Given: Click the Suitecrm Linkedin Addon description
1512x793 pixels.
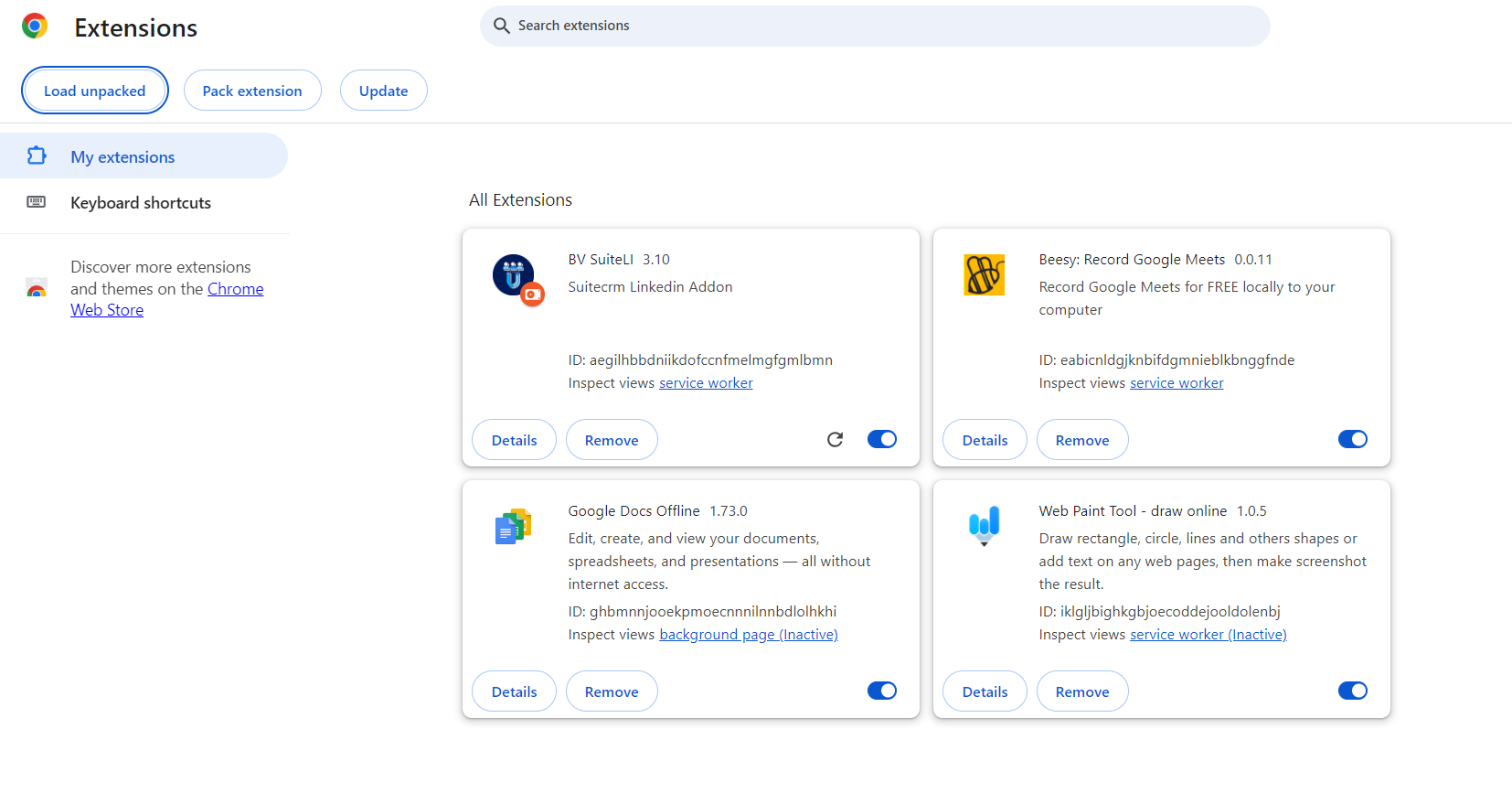Looking at the screenshot, I should click(650, 286).
